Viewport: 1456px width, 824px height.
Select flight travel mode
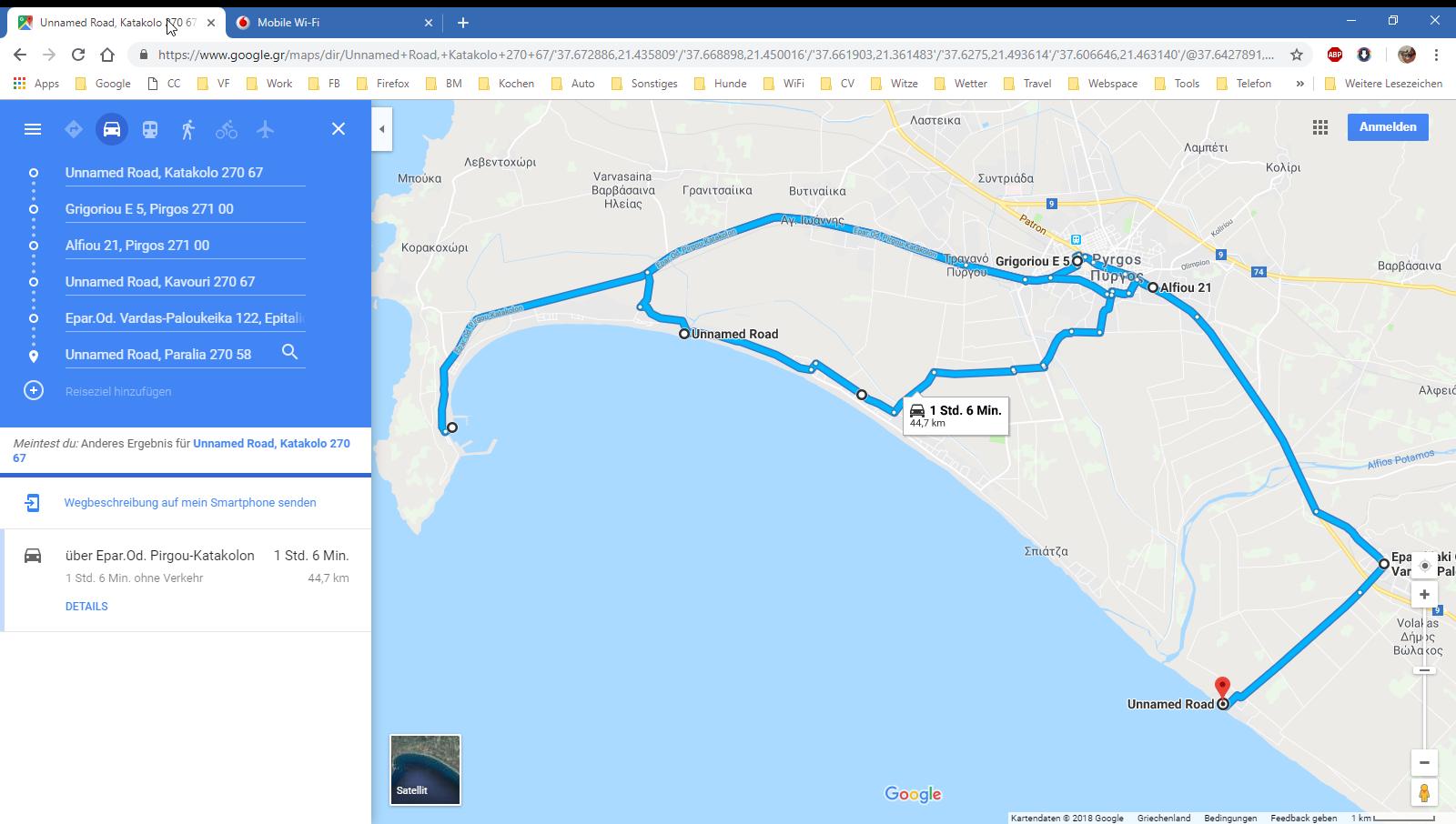pyautogui.click(x=265, y=129)
